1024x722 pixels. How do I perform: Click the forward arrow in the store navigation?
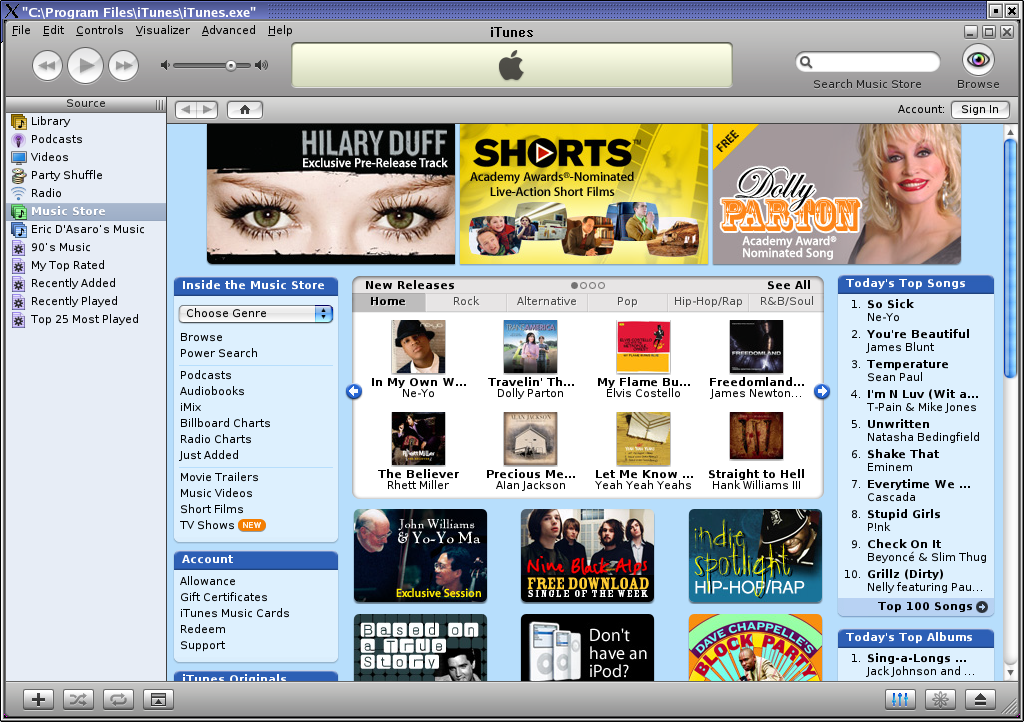[x=208, y=110]
